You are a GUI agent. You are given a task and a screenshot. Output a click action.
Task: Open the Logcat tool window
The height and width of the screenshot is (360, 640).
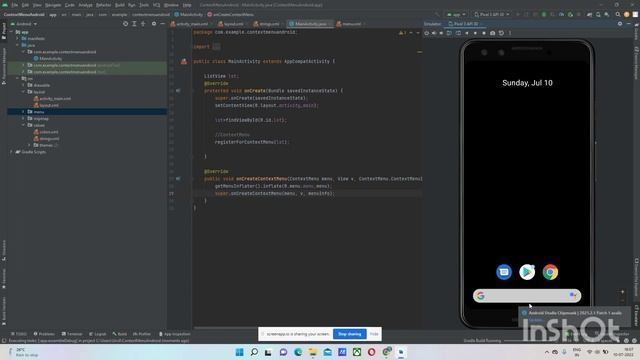[98, 334]
